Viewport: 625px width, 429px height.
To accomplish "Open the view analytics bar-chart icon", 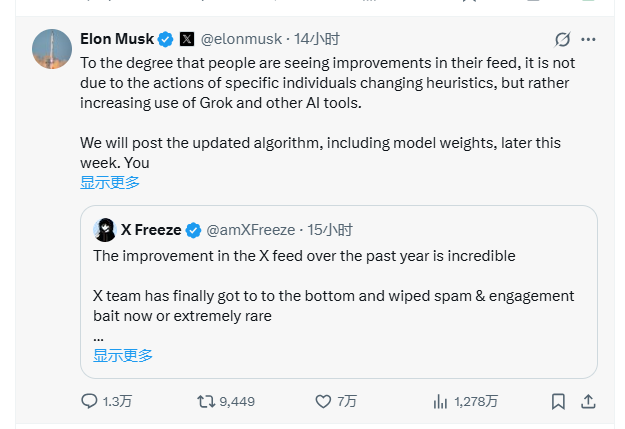I will pos(440,401).
